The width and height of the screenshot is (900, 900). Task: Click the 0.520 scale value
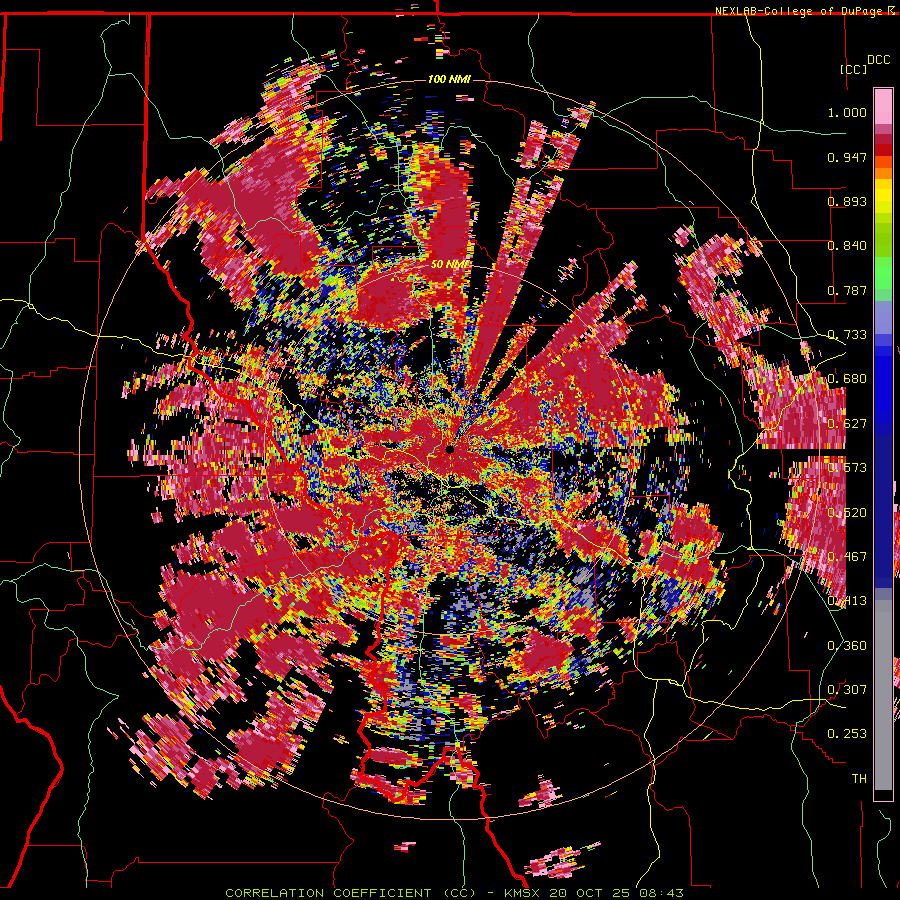[847, 513]
